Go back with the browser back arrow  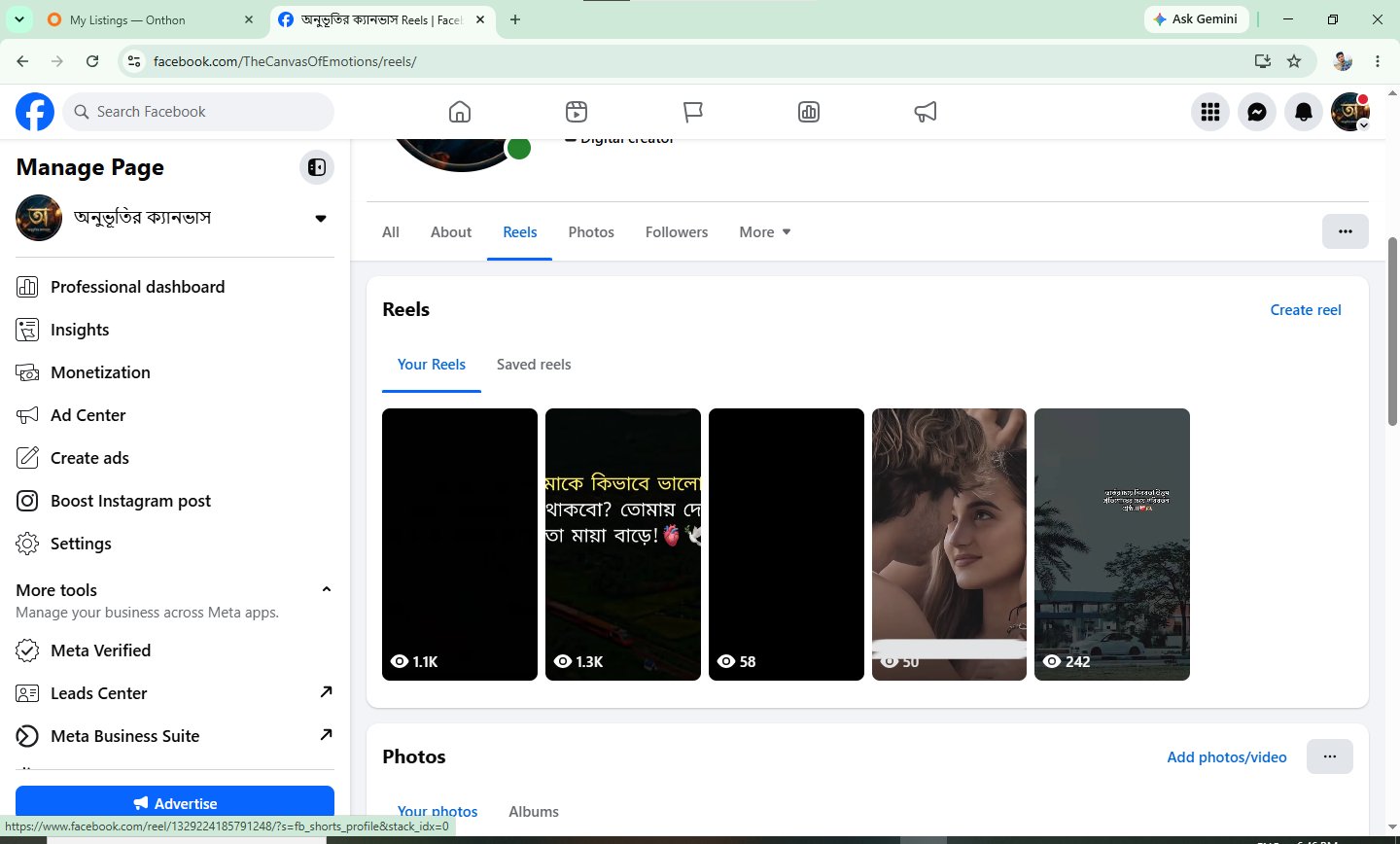coord(22,61)
